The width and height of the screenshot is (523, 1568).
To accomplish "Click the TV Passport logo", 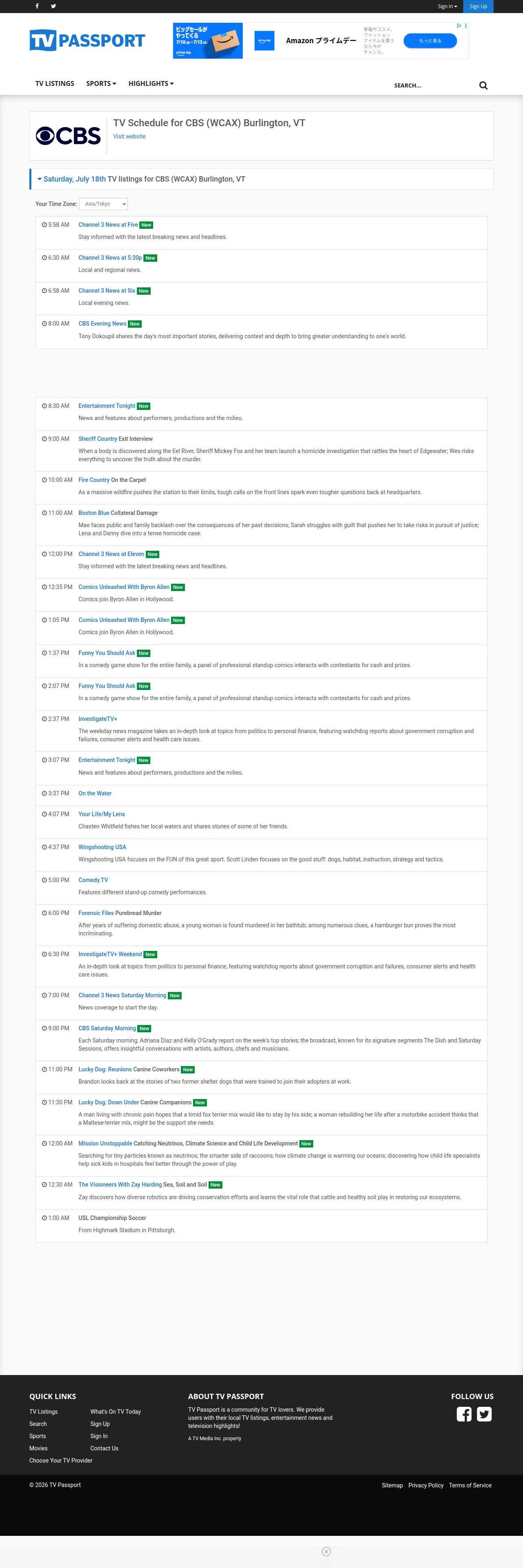I will pos(87,40).
